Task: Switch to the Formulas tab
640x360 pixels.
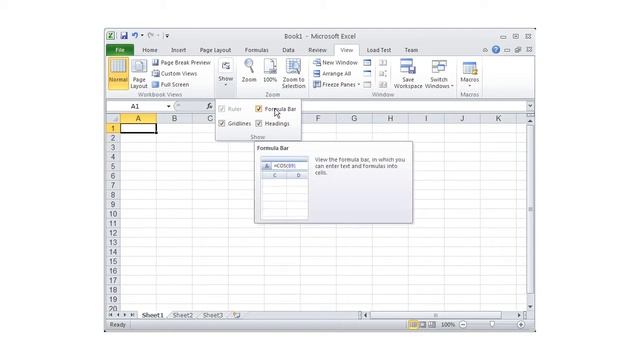Action: pyautogui.click(x=257, y=50)
